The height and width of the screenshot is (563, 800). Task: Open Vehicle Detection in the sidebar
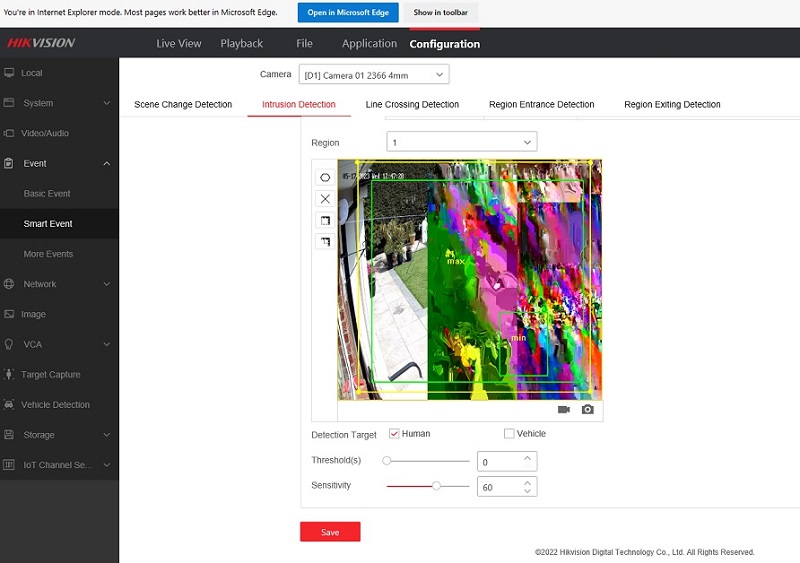(55, 405)
